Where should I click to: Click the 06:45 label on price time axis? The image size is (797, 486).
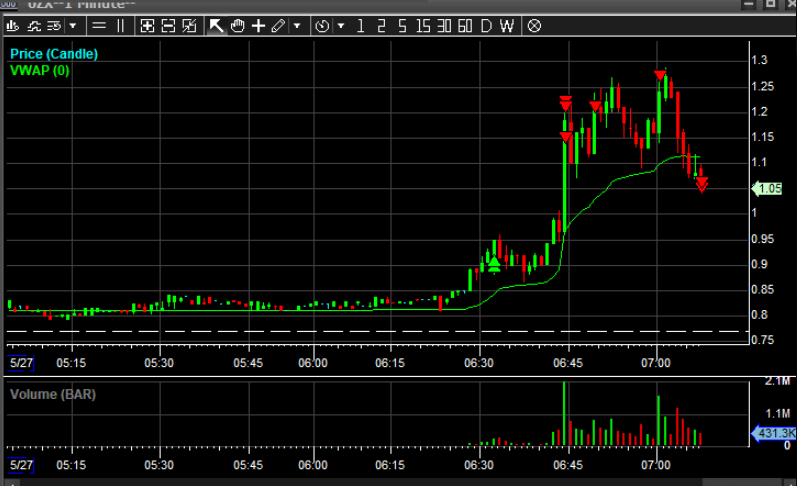pos(568,363)
